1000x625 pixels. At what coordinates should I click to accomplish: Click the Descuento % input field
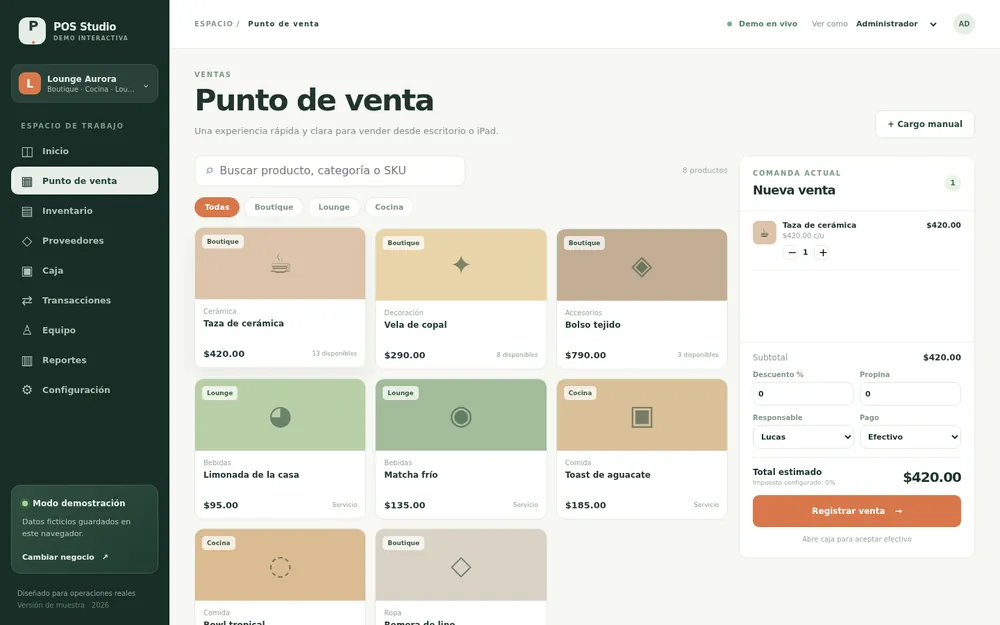tap(803, 394)
